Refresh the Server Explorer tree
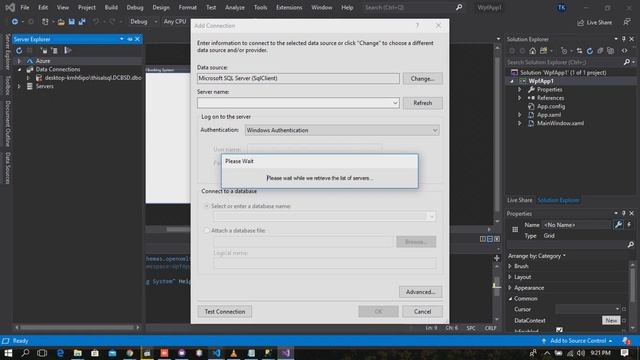This screenshot has height=360, width=640. [x=19, y=51]
